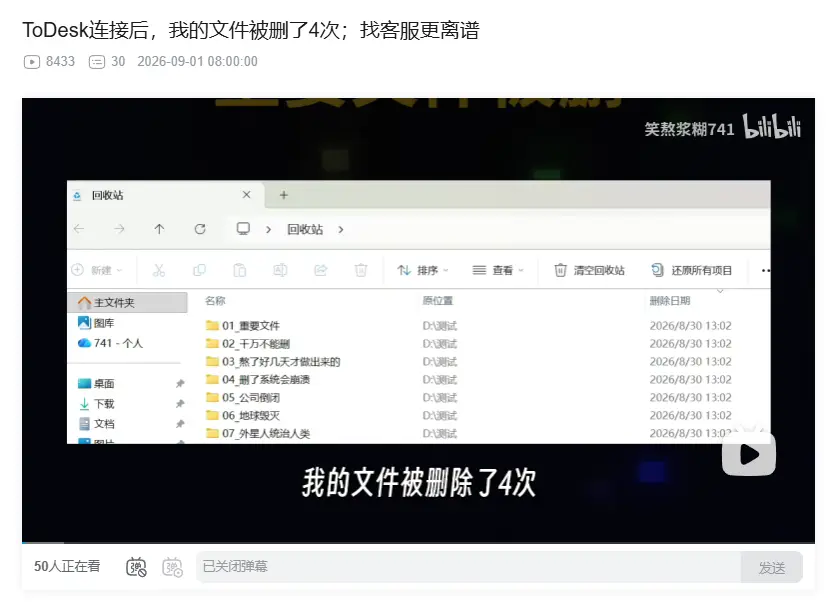
Task: Select folder 07_外星人统治人类
Action: point(258,433)
